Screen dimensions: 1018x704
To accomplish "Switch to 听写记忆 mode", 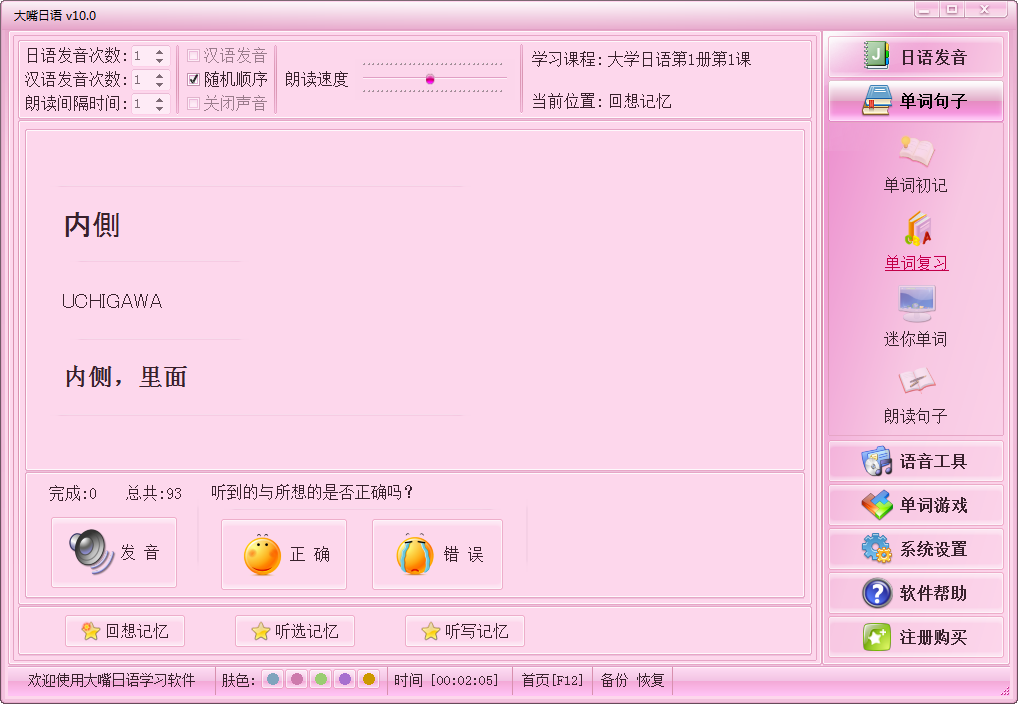I will (465, 631).
